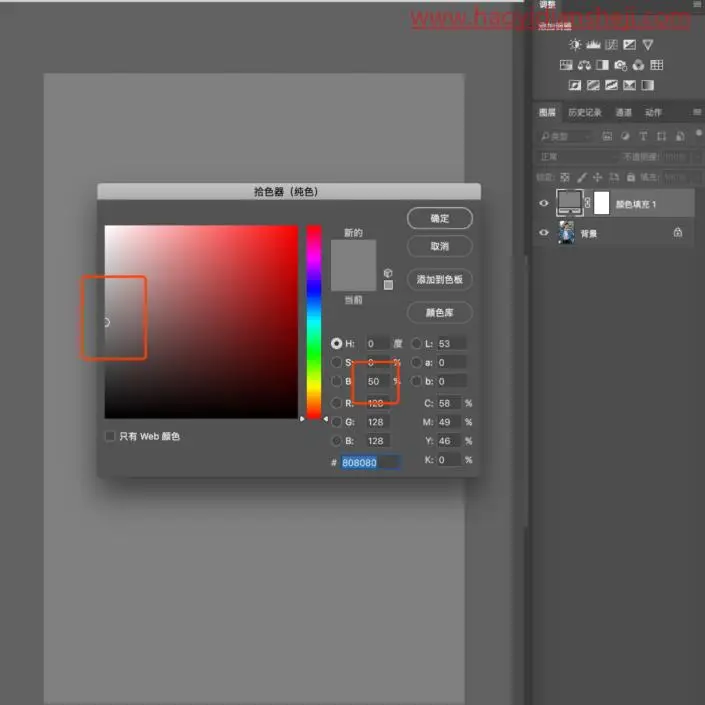Viewport: 705px width, 705px height.
Task: Filter layers by adjustment layers icon
Action: pyautogui.click(x=625, y=136)
